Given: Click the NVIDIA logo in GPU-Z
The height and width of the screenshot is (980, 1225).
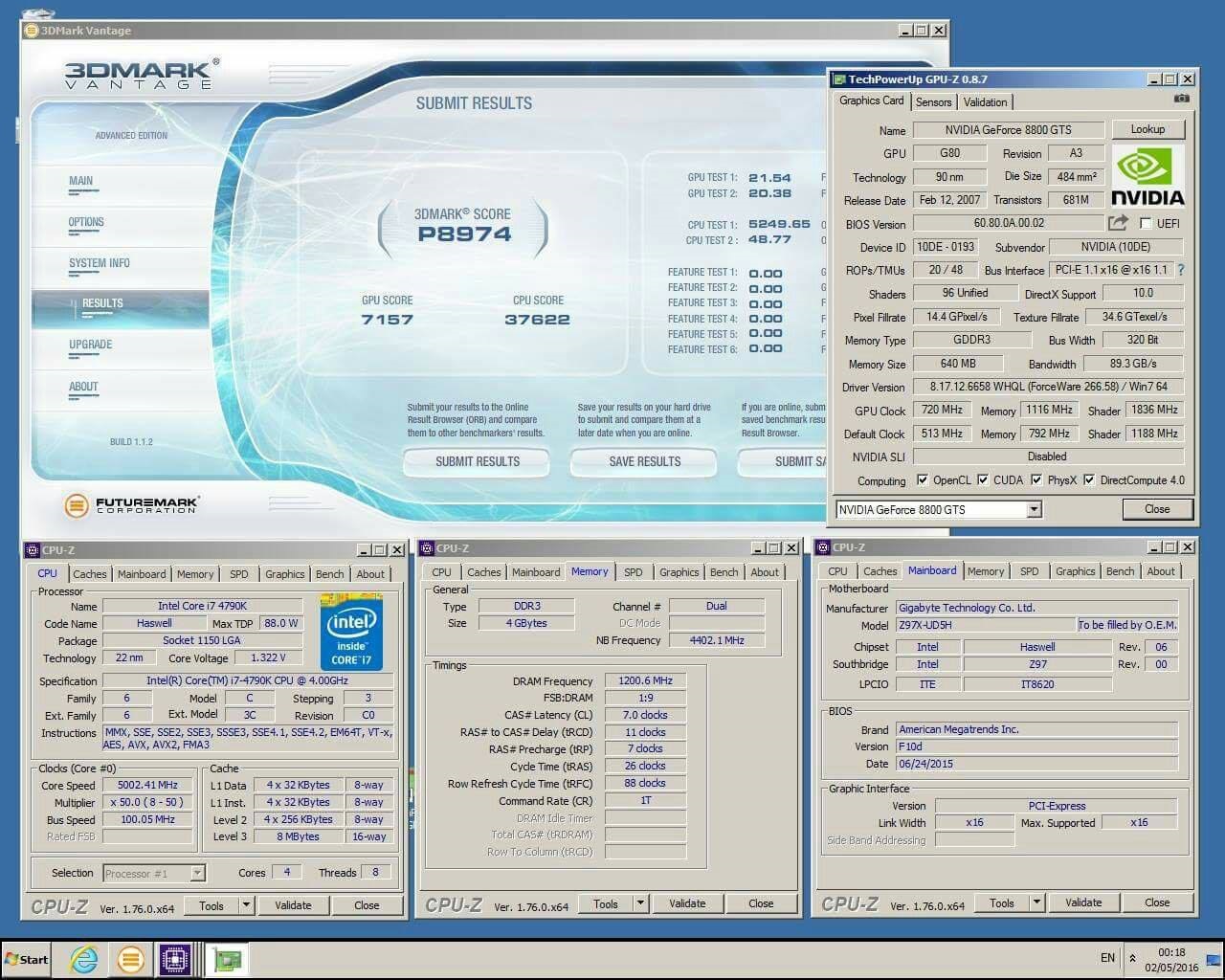Looking at the screenshot, I should 1147,176.
